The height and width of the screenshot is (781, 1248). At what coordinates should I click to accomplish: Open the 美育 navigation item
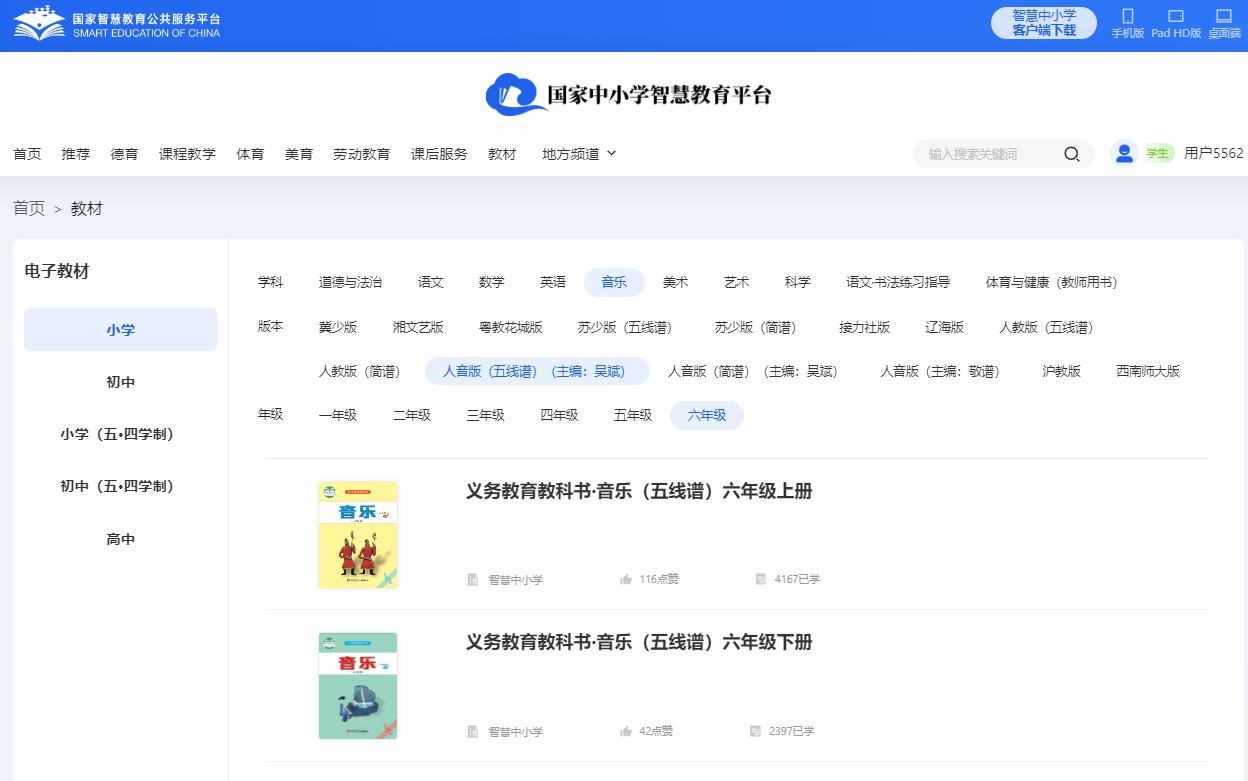click(x=299, y=154)
